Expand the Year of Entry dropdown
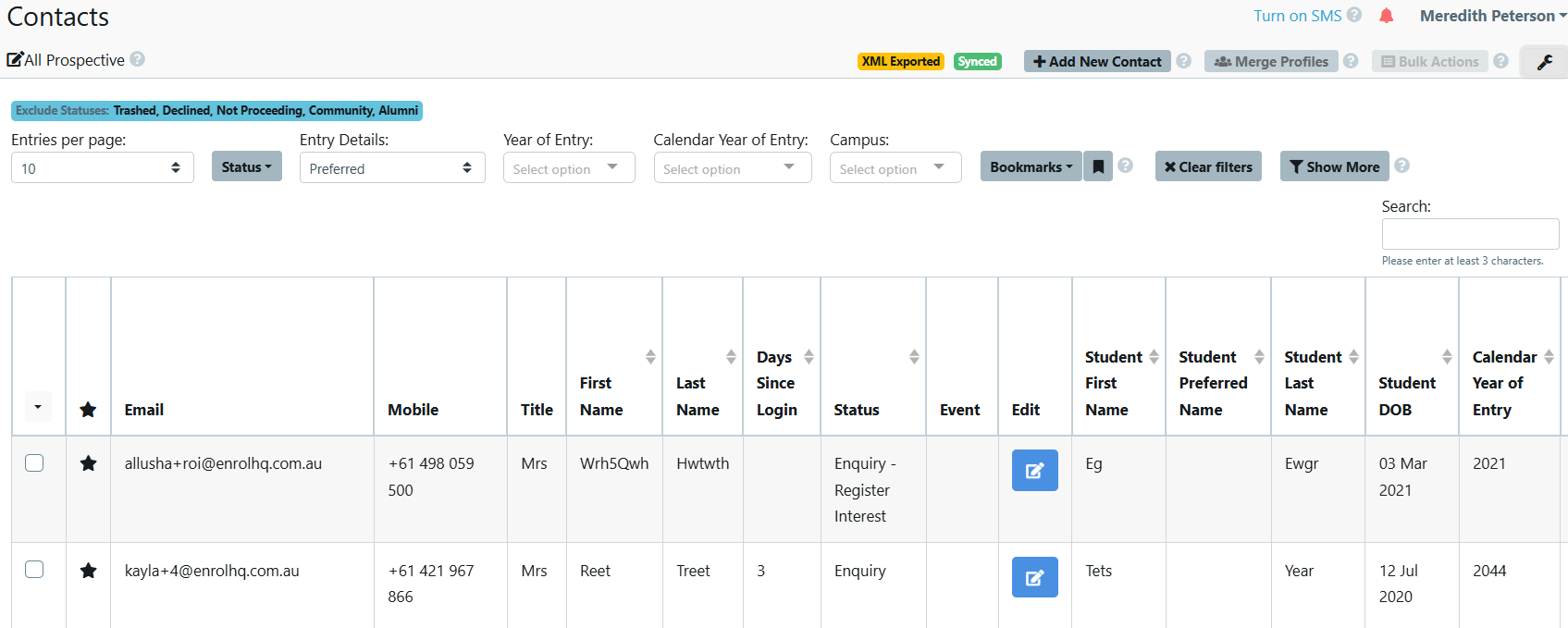This screenshot has width=1568, height=628. pyautogui.click(x=568, y=167)
